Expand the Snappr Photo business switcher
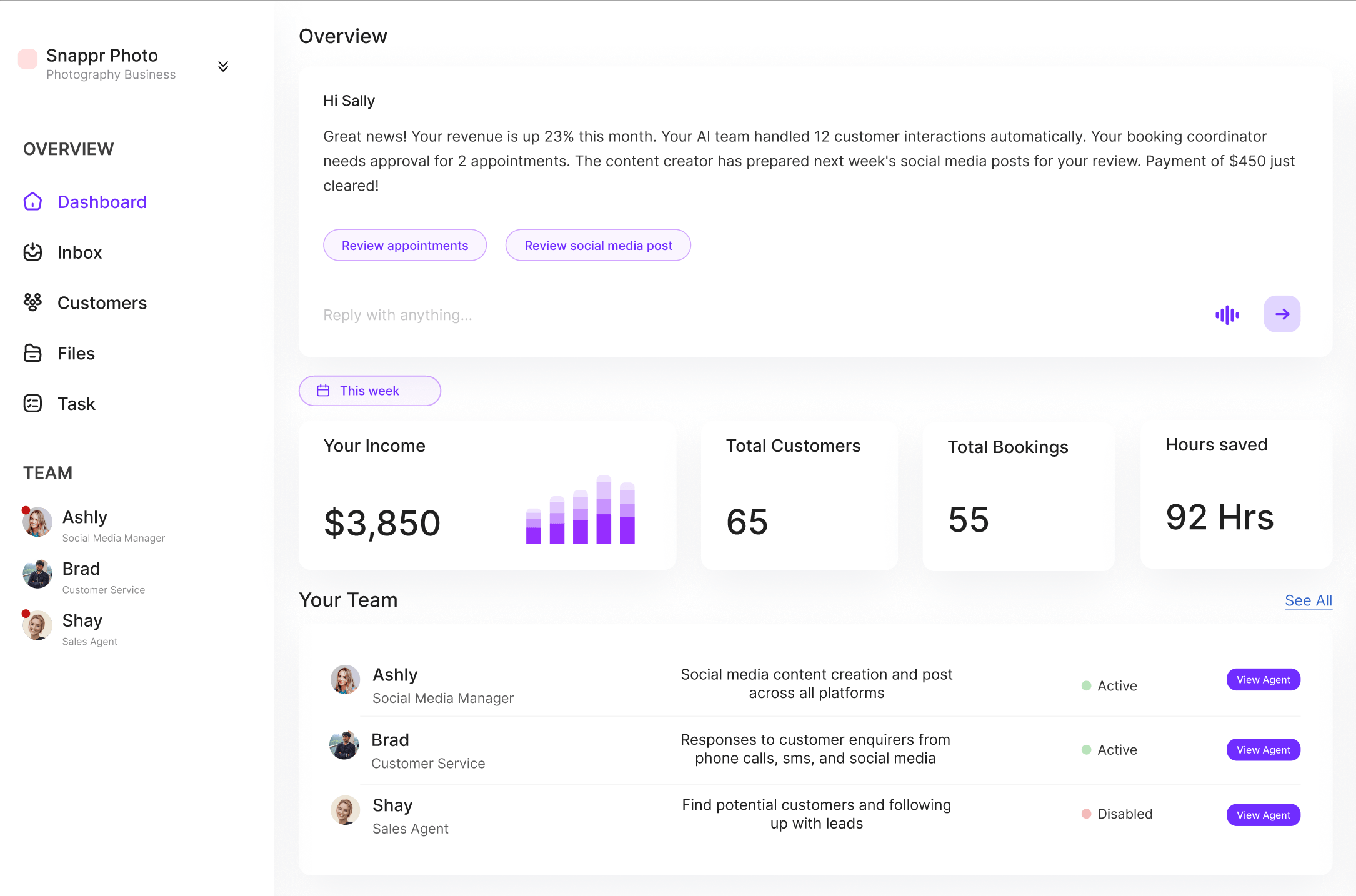 (x=223, y=66)
